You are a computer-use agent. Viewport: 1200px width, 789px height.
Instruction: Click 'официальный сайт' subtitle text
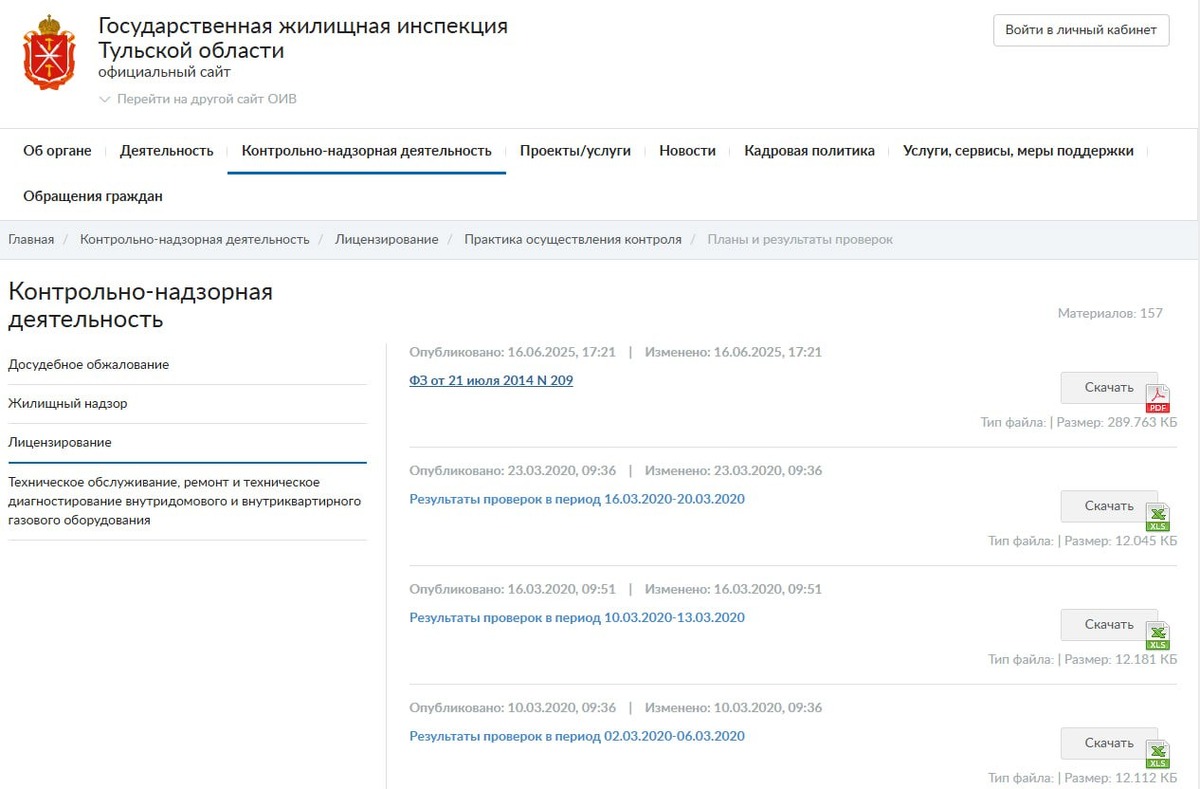pos(164,72)
